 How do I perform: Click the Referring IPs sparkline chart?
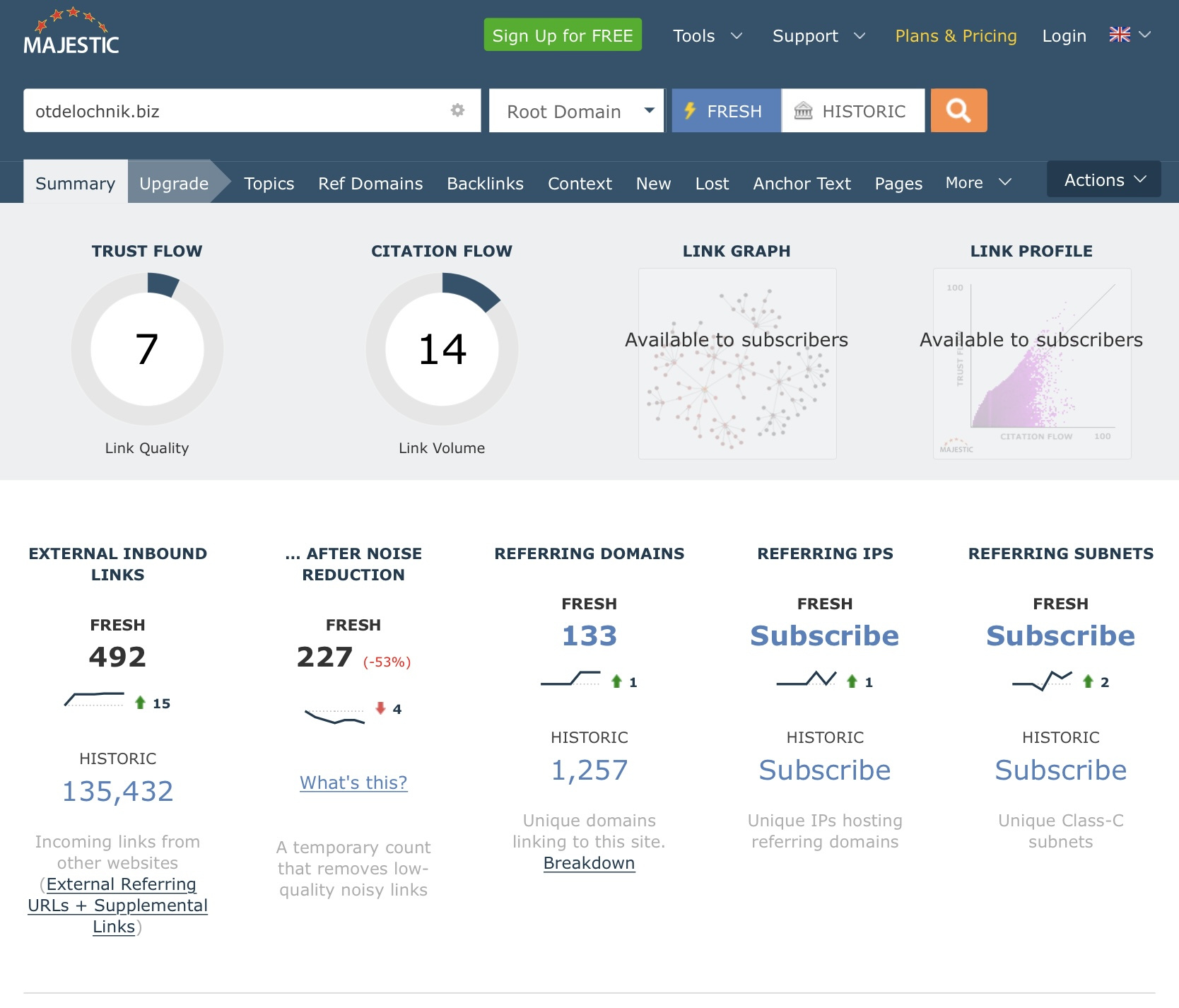806,679
